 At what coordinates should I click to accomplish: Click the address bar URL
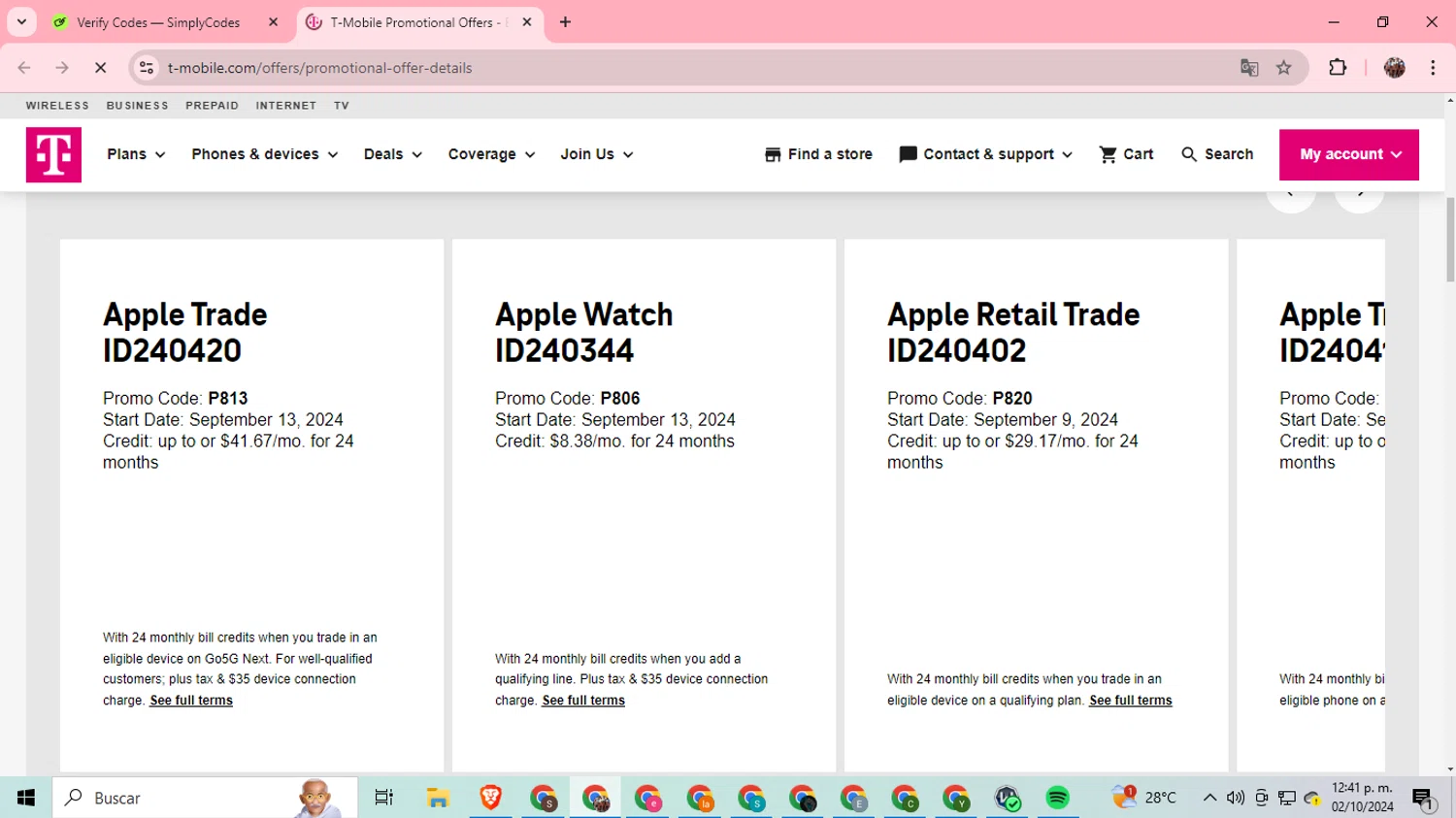[319, 68]
